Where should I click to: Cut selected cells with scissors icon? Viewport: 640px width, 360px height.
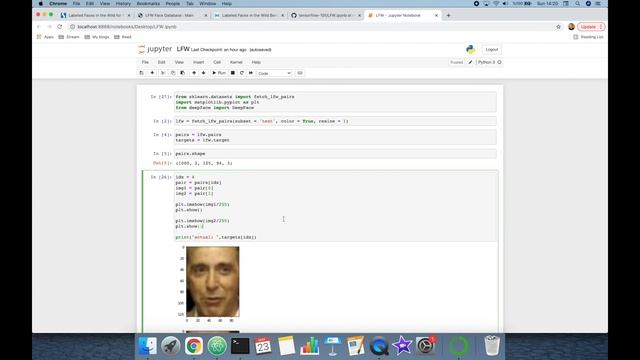tap(163, 73)
